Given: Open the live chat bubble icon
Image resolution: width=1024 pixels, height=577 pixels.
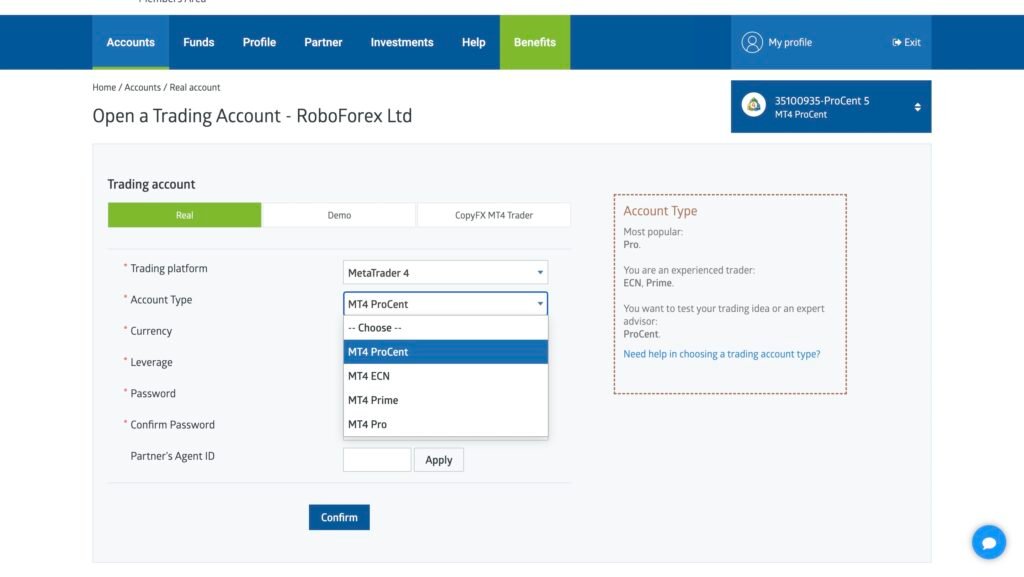Looking at the screenshot, I should [x=989, y=542].
